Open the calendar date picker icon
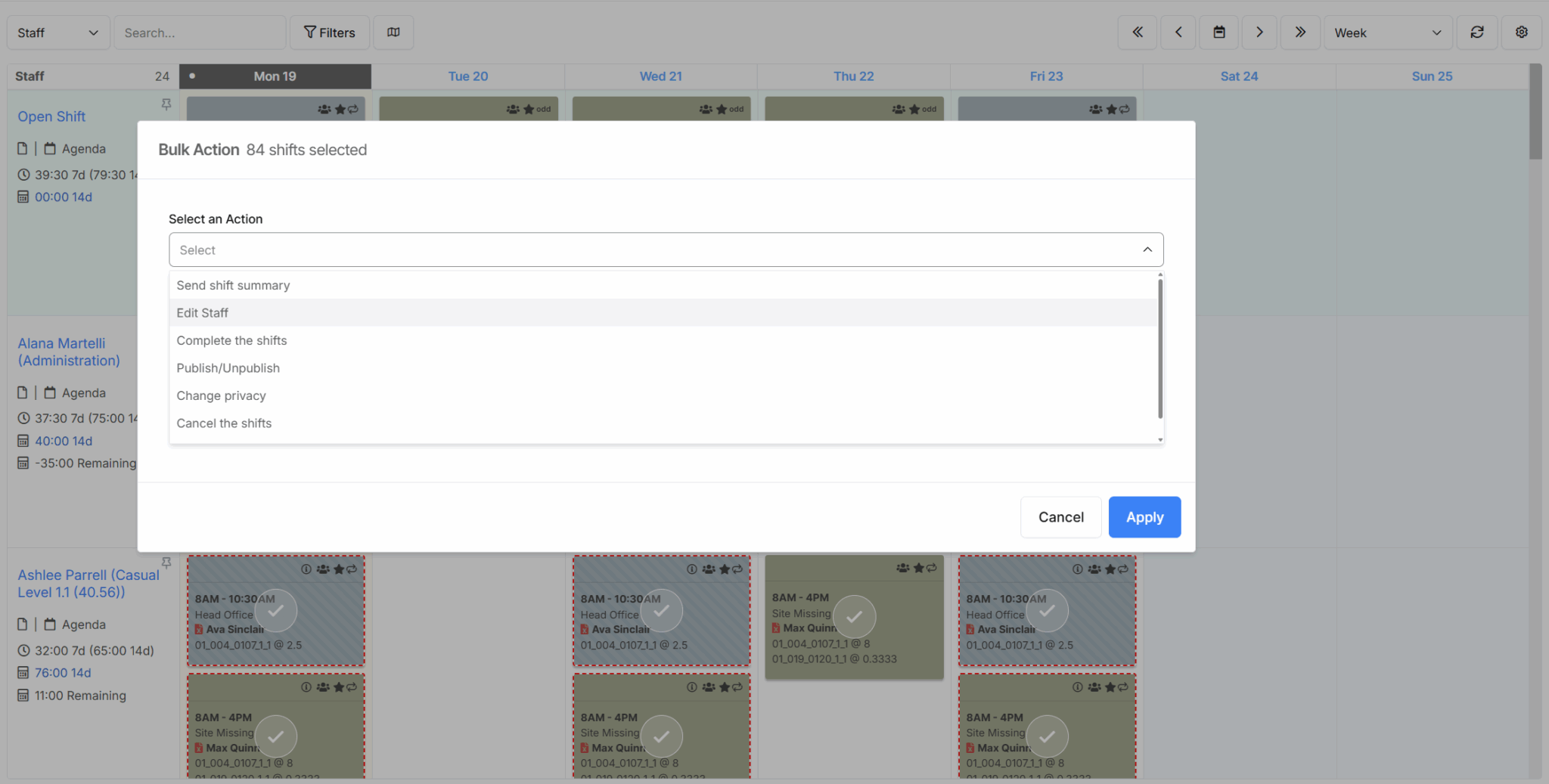Screen dimensions: 1549x784 pyautogui.click(x=1219, y=33)
